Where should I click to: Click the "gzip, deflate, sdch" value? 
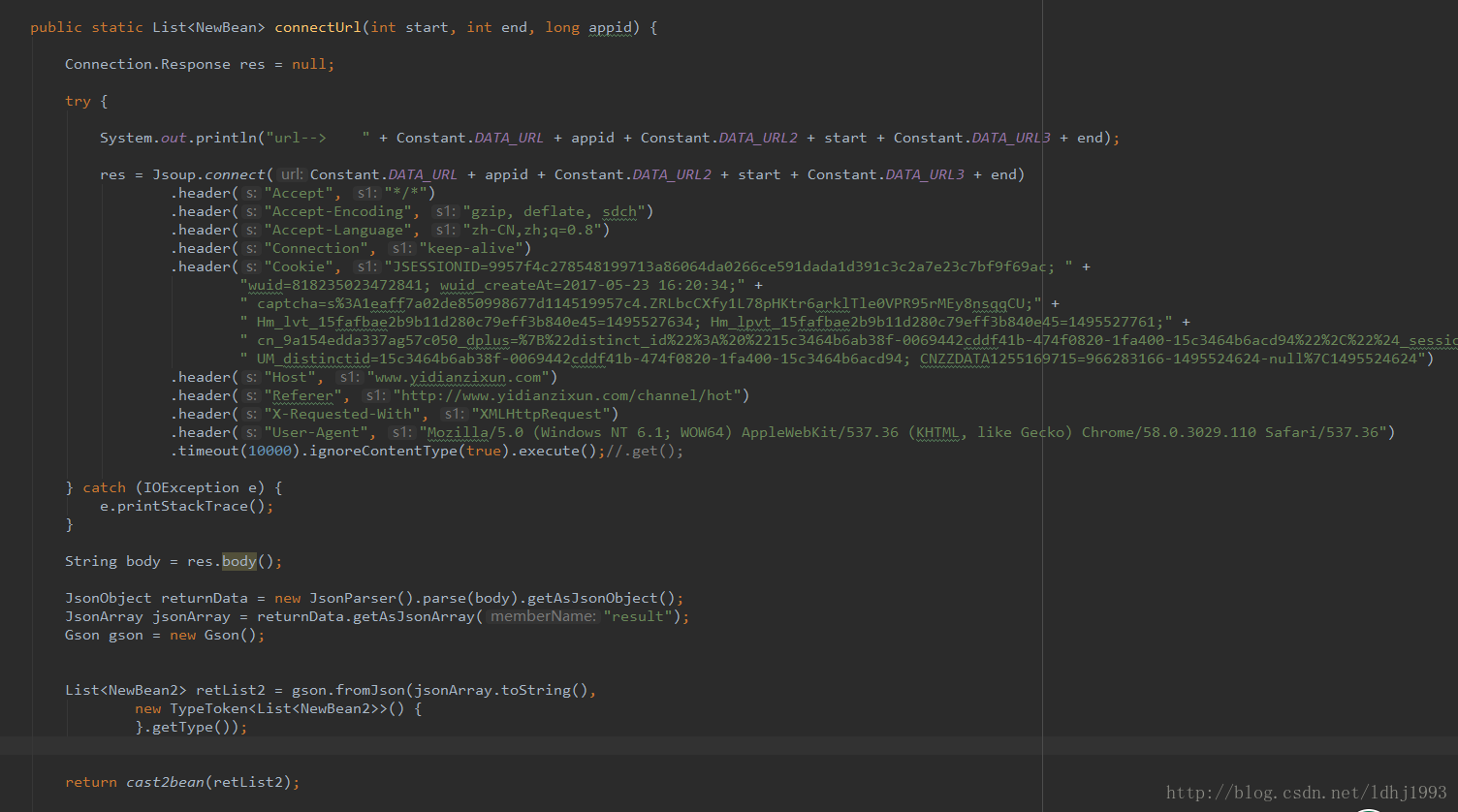555,211
